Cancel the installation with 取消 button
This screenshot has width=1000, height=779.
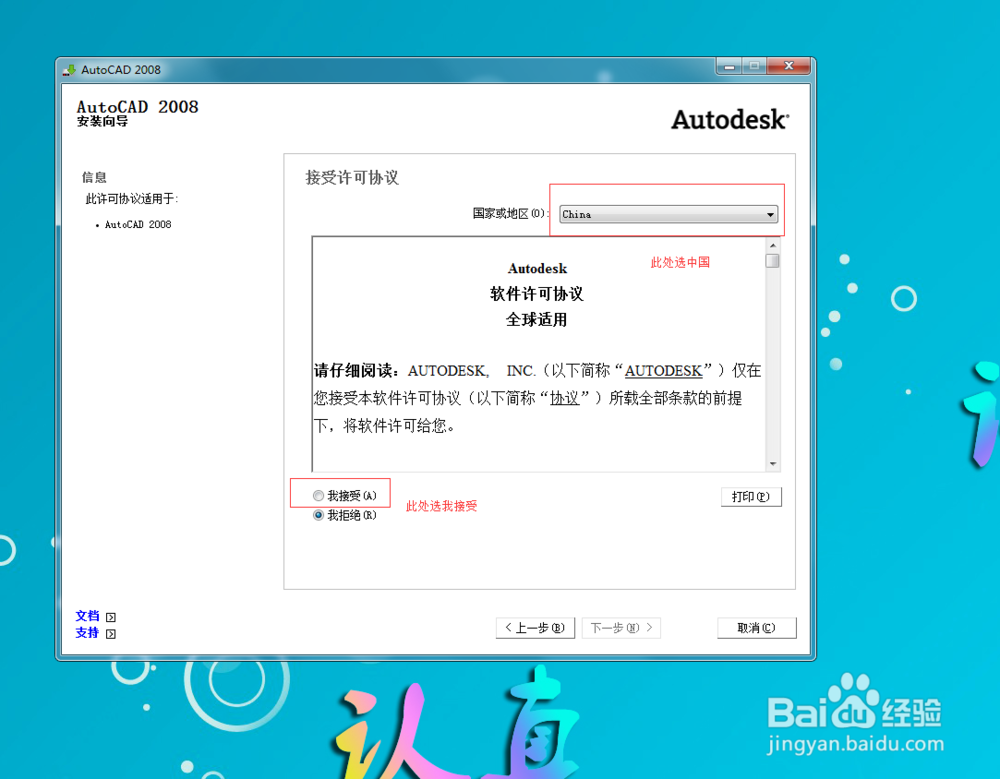point(756,628)
